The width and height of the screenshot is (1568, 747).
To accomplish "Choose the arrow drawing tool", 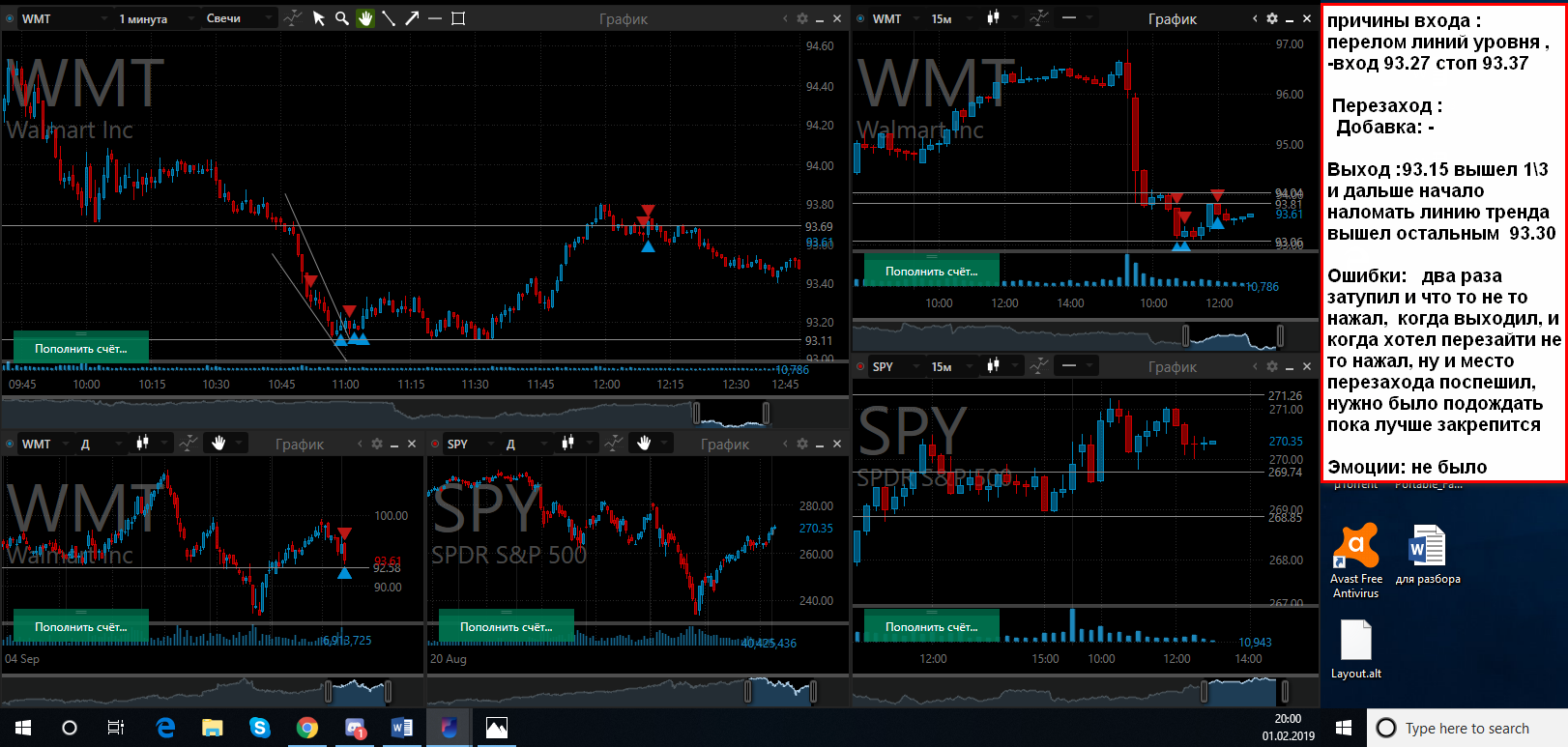I will click(x=412, y=18).
